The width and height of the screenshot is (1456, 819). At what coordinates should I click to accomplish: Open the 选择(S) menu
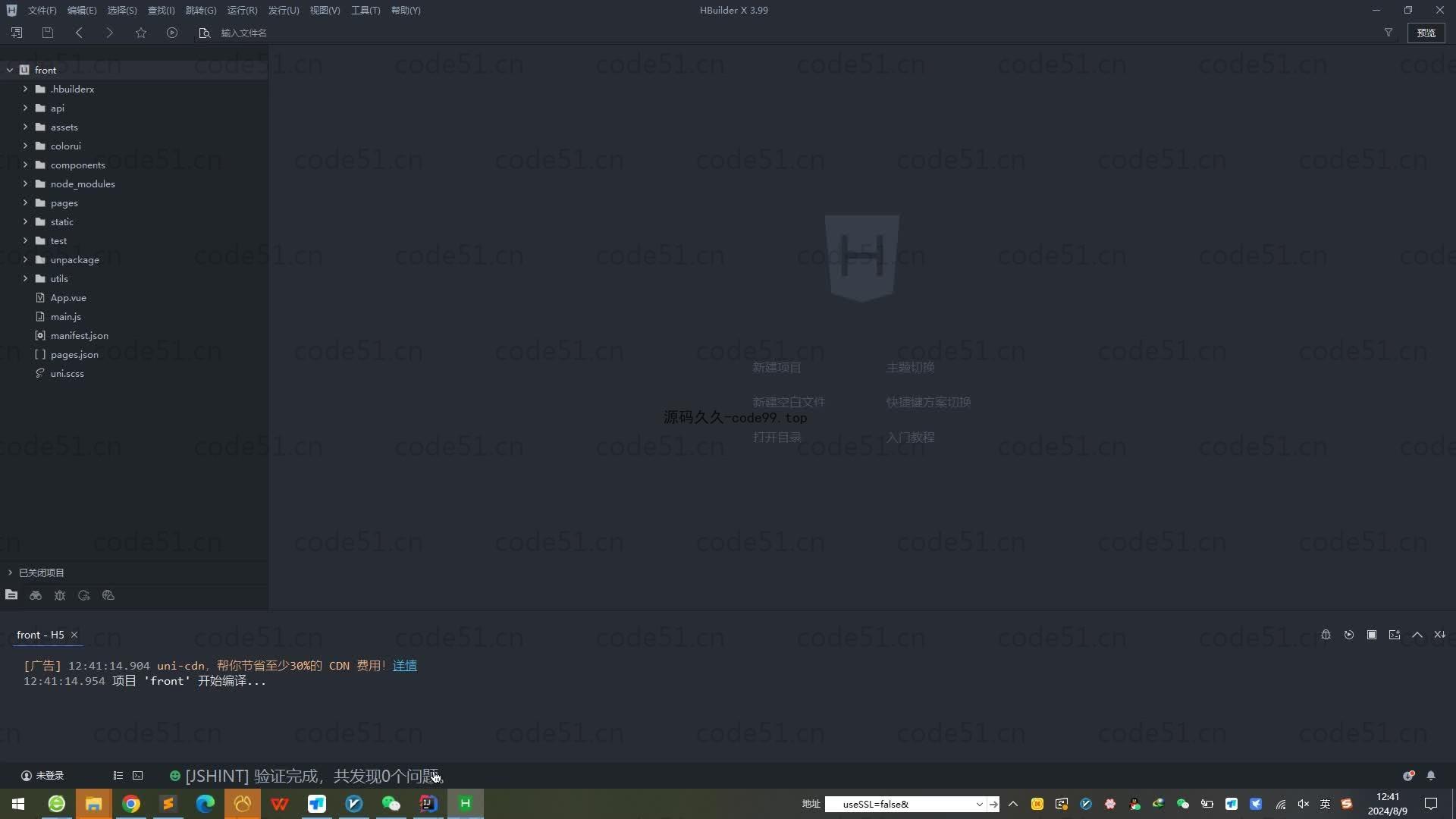122,10
